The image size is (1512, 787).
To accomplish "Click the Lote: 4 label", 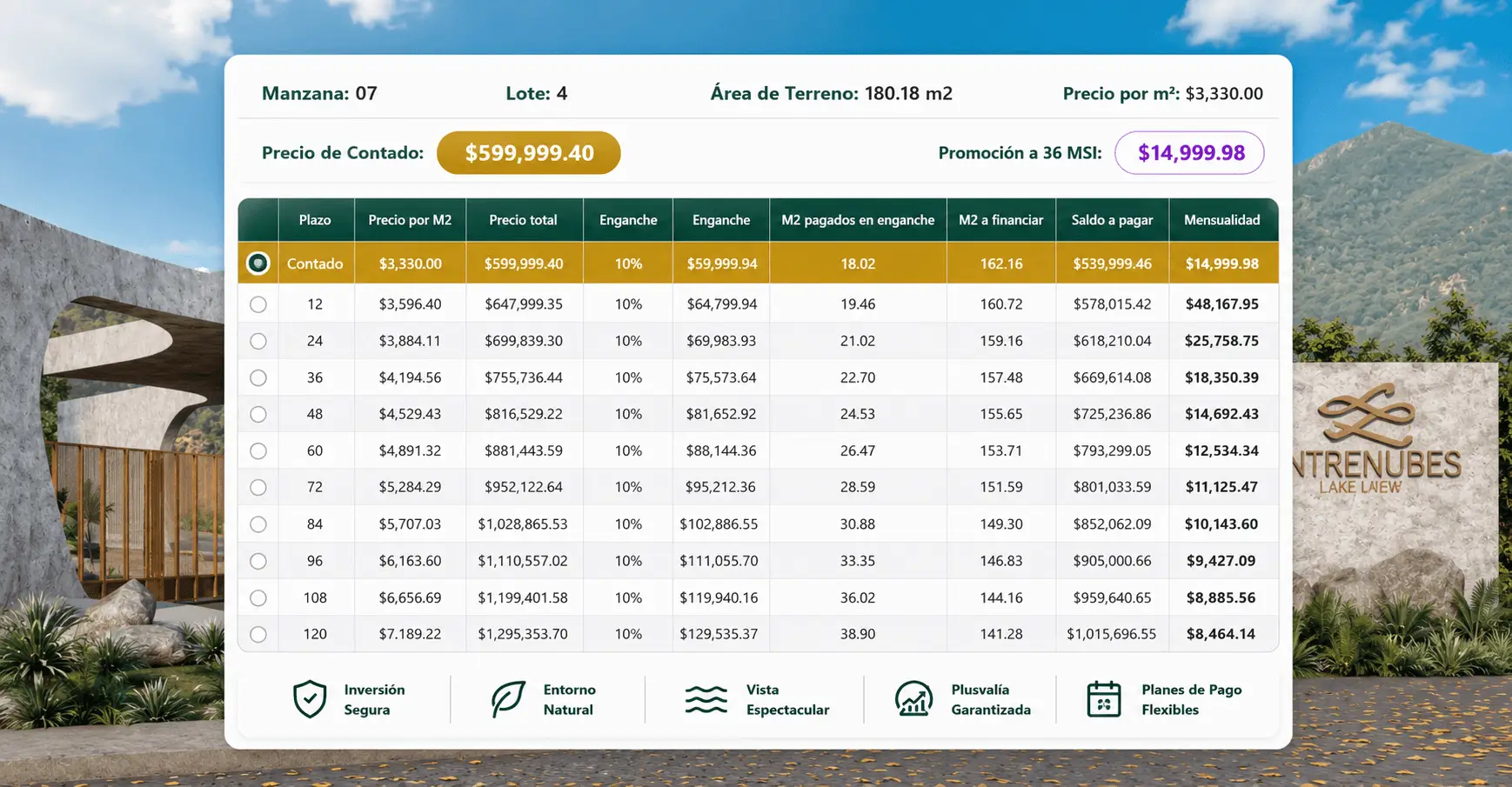I will tap(537, 93).
